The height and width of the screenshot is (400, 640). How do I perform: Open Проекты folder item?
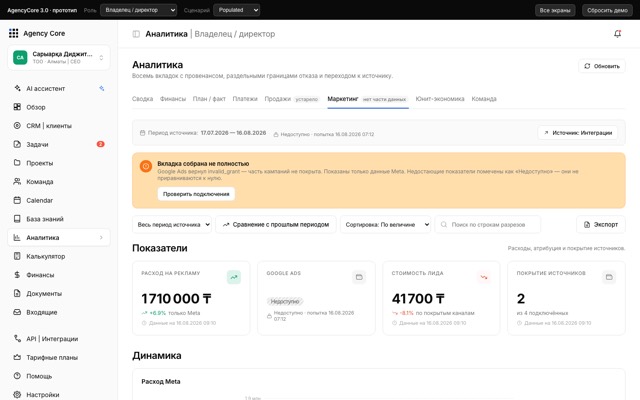[59, 163]
